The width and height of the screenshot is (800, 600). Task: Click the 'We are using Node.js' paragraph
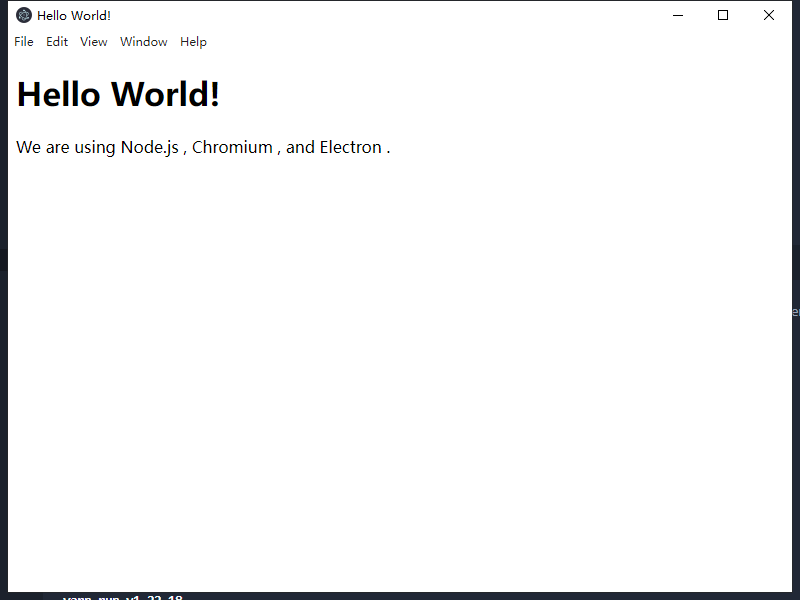[x=203, y=147]
